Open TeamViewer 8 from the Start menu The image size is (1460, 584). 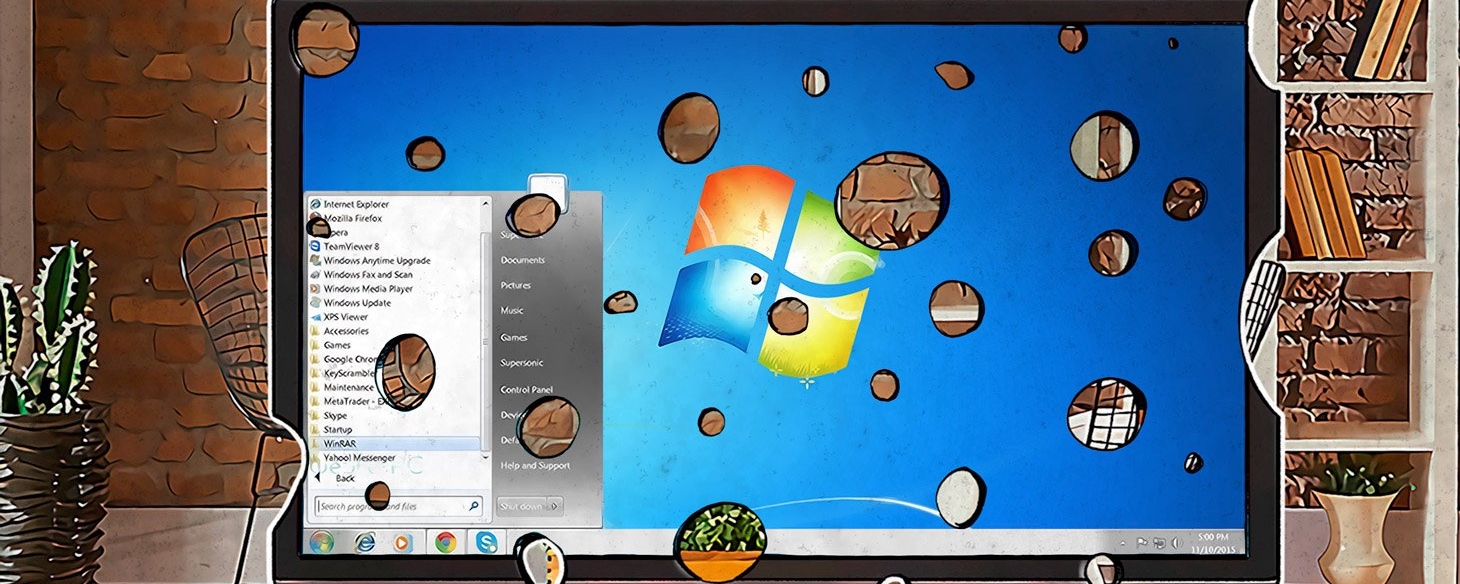click(351, 246)
